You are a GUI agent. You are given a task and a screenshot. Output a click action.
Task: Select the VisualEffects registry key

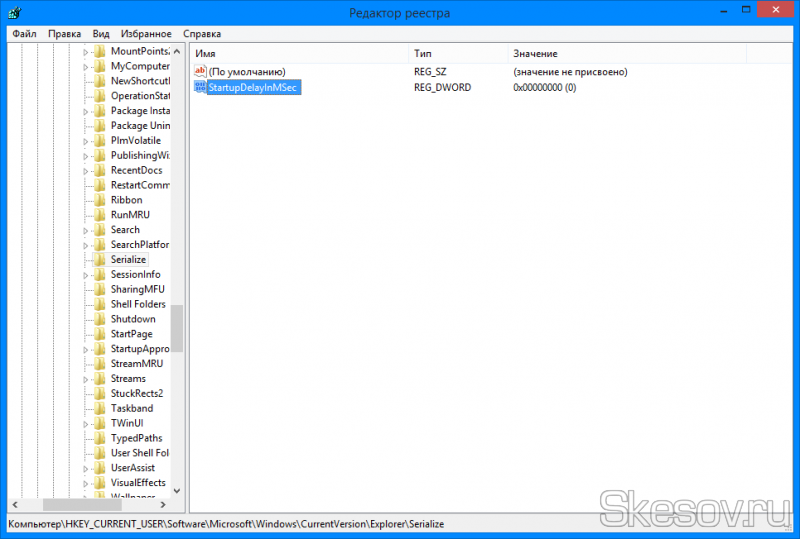click(x=138, y=483)
